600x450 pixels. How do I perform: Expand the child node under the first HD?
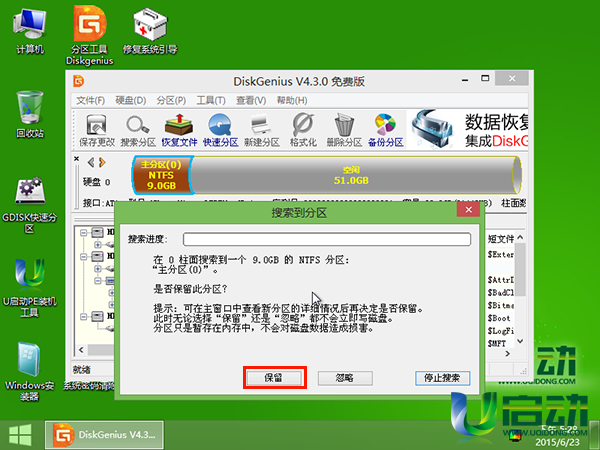tap(98, 245)
